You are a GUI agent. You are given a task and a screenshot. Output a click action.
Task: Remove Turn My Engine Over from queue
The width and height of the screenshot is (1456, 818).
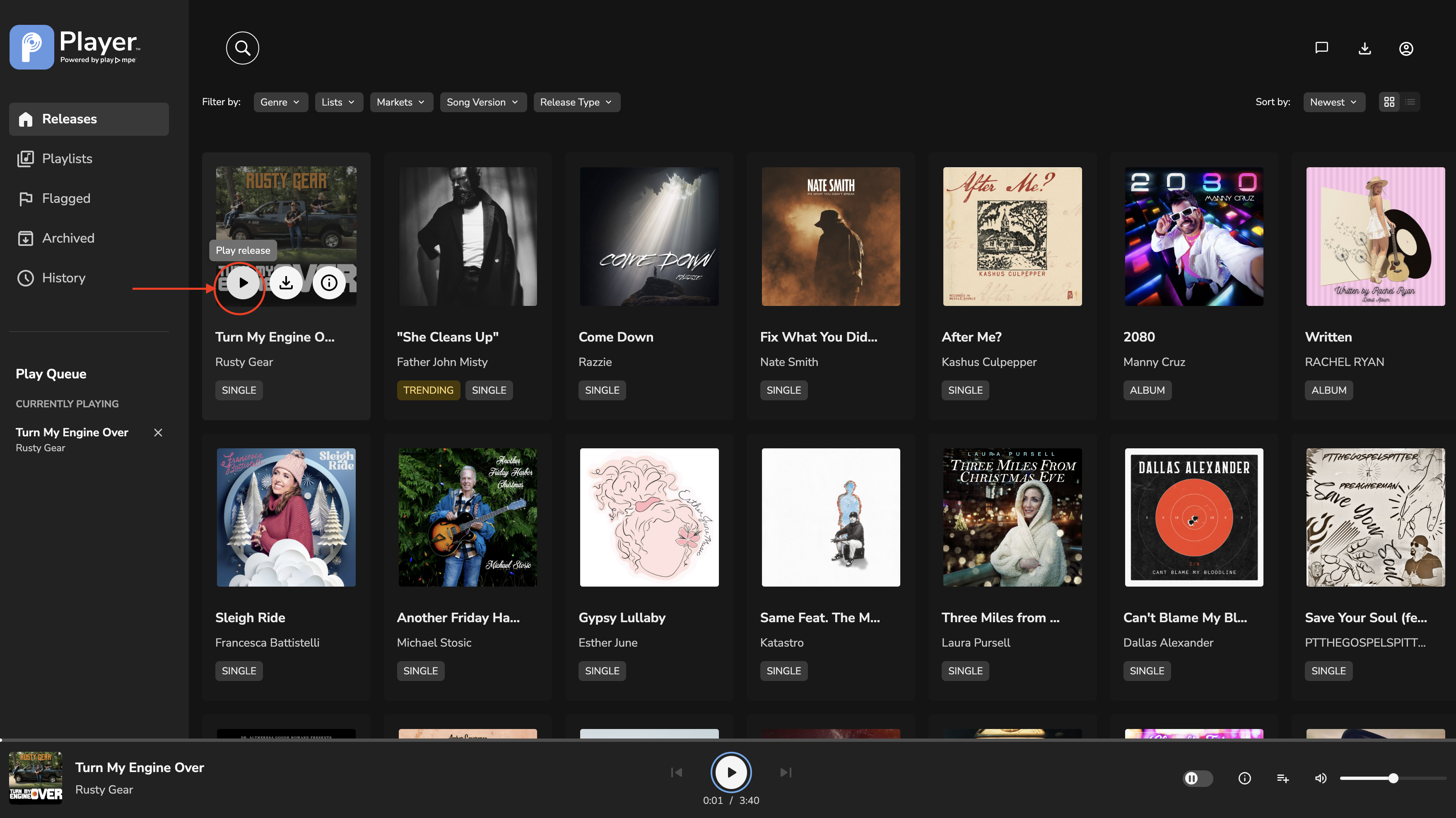(158, 432)
